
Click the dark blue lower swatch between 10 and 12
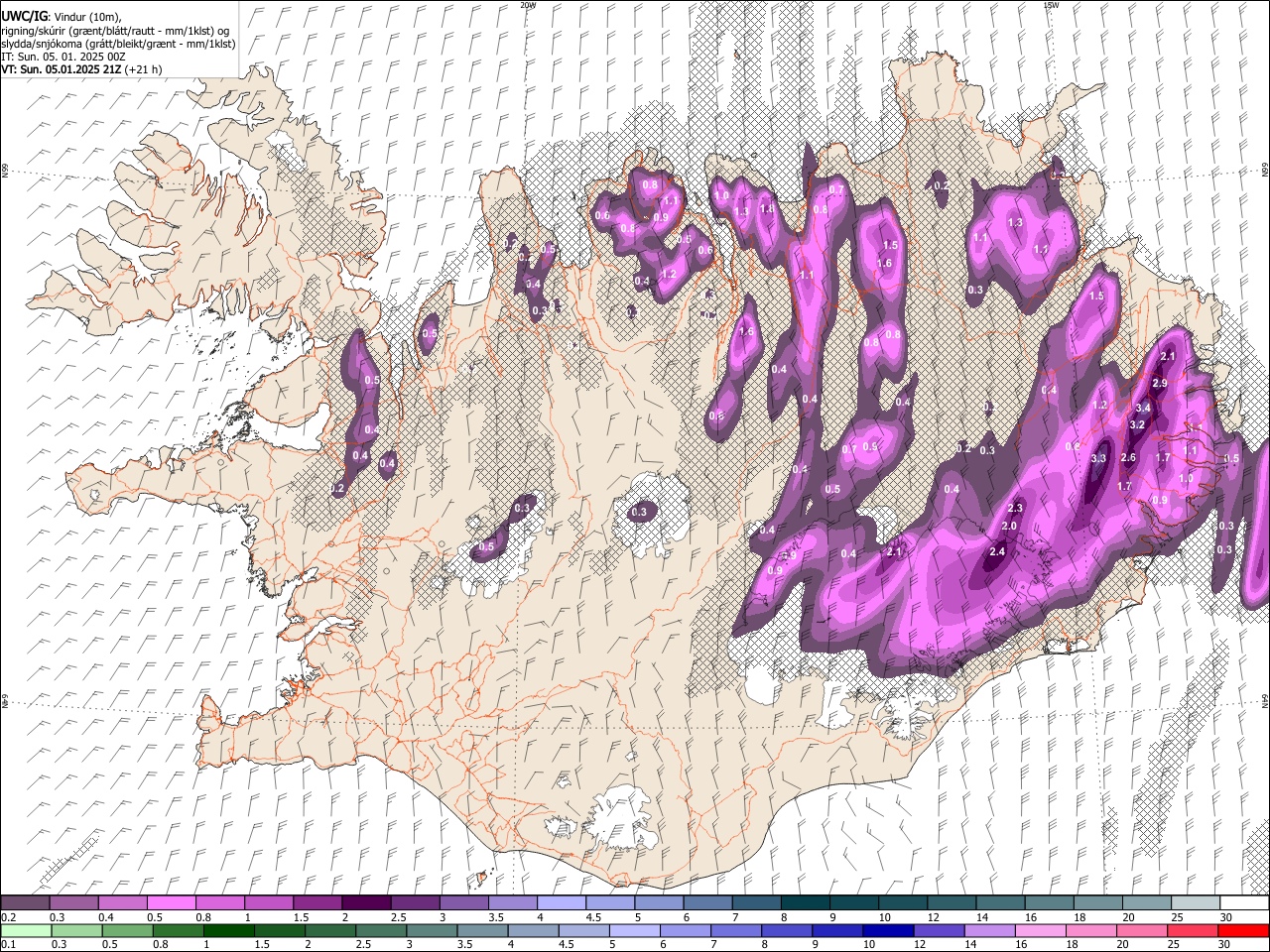coord(887,930)
